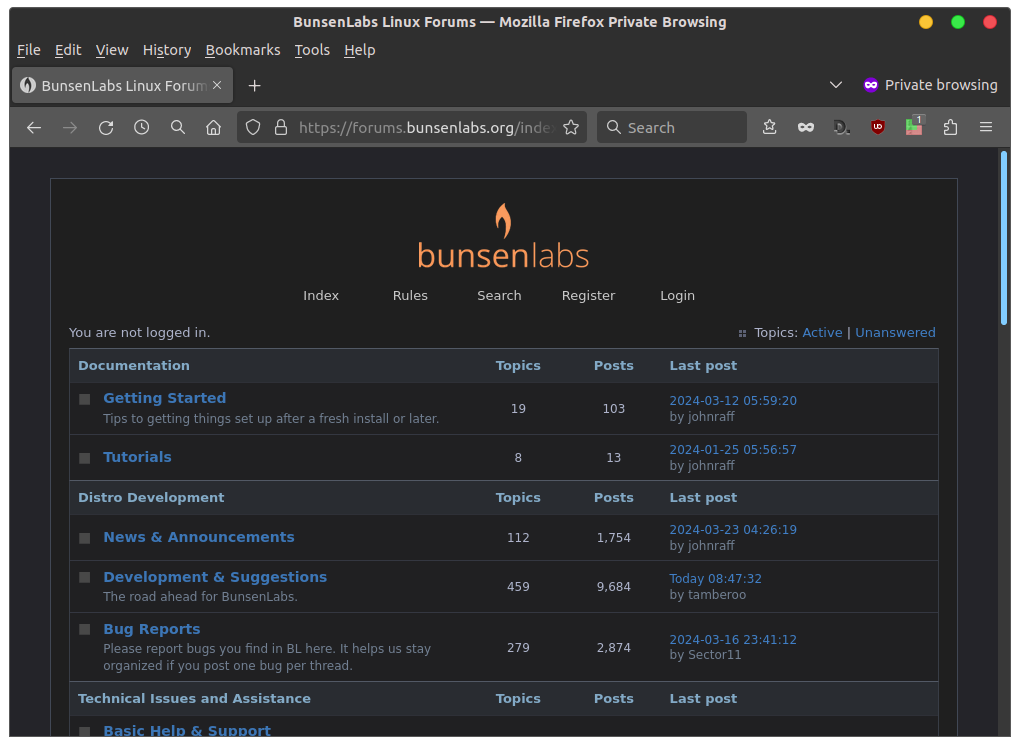Open the Help menu
This screenshot has width=1020, height=746.
(360, 50)
